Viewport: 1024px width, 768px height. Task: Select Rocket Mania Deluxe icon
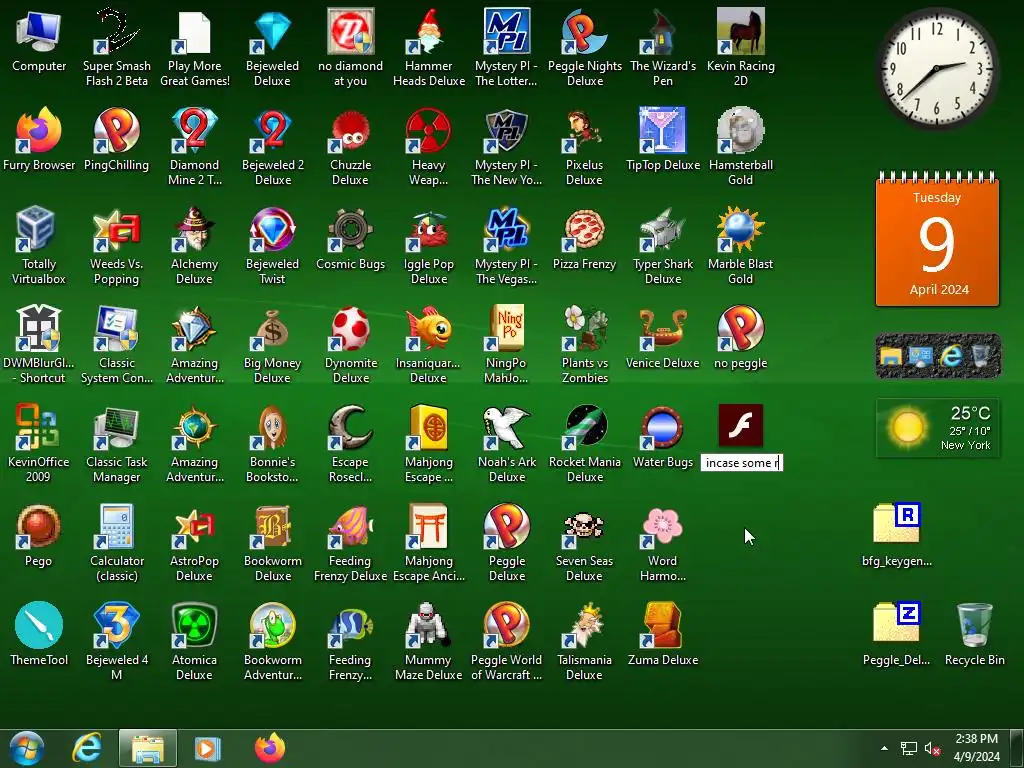point(584,428)
